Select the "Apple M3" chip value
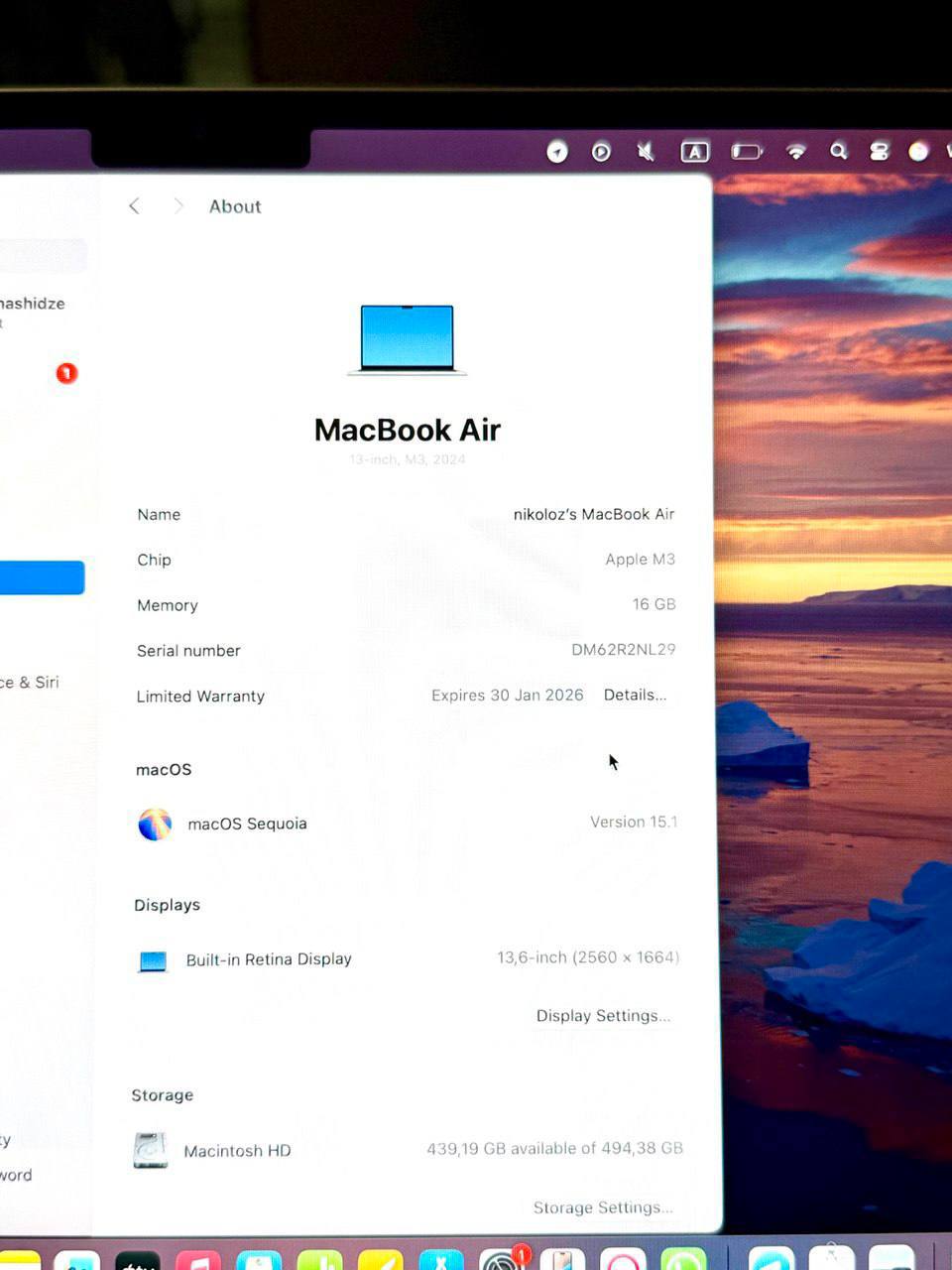 point(641,560)
